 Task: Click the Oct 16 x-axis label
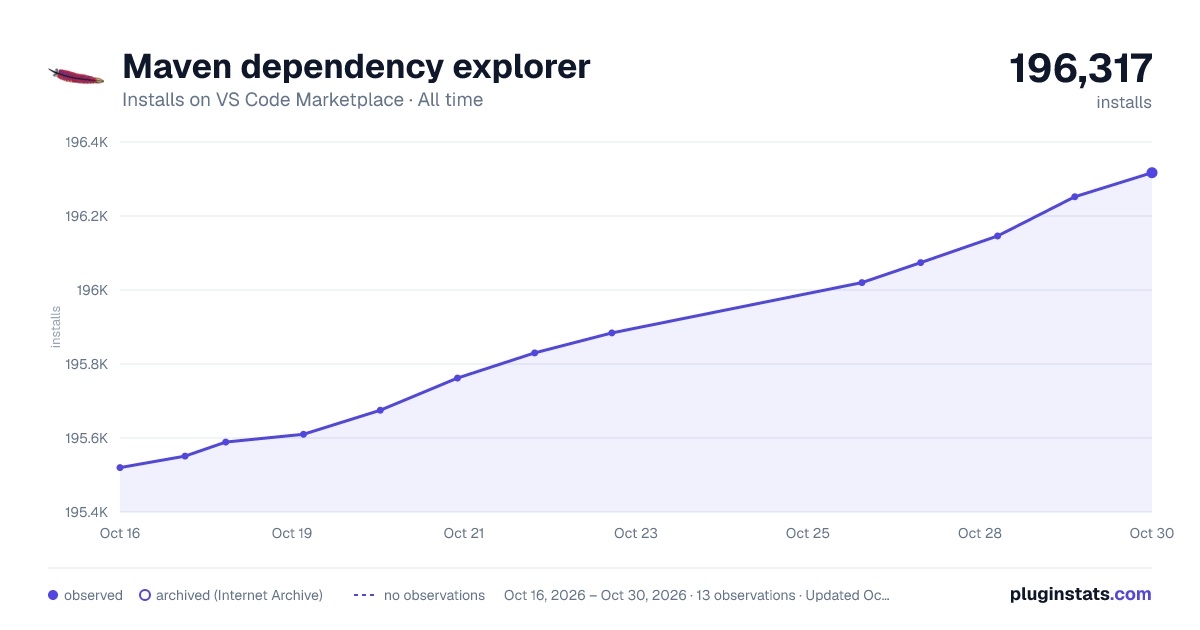pos(120,533)
